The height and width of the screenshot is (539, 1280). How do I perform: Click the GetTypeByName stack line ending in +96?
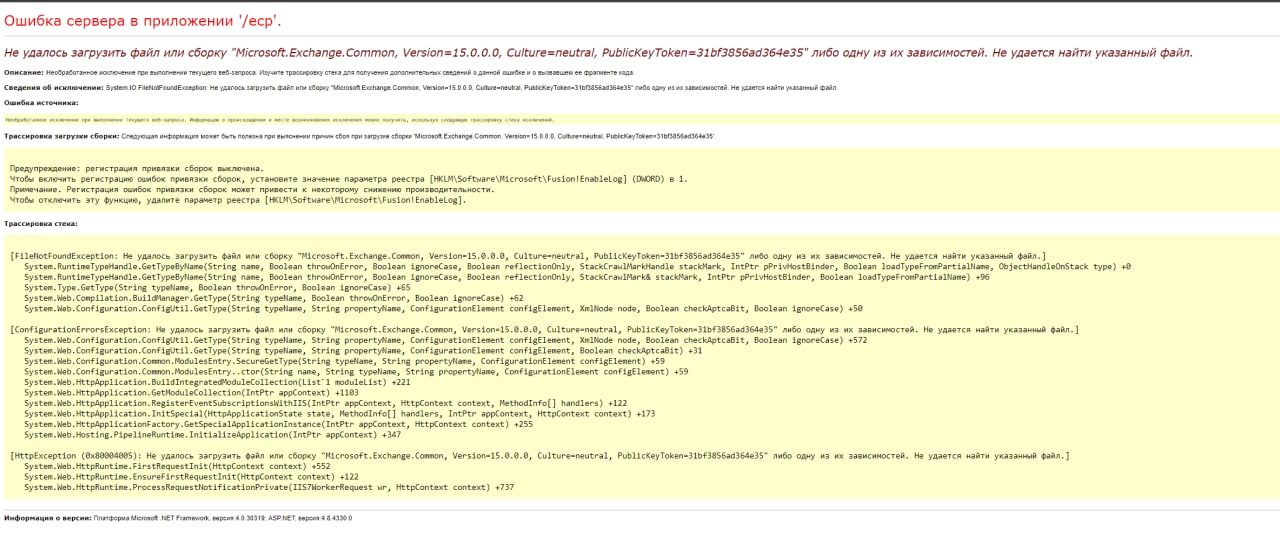[x=507, y=277]
